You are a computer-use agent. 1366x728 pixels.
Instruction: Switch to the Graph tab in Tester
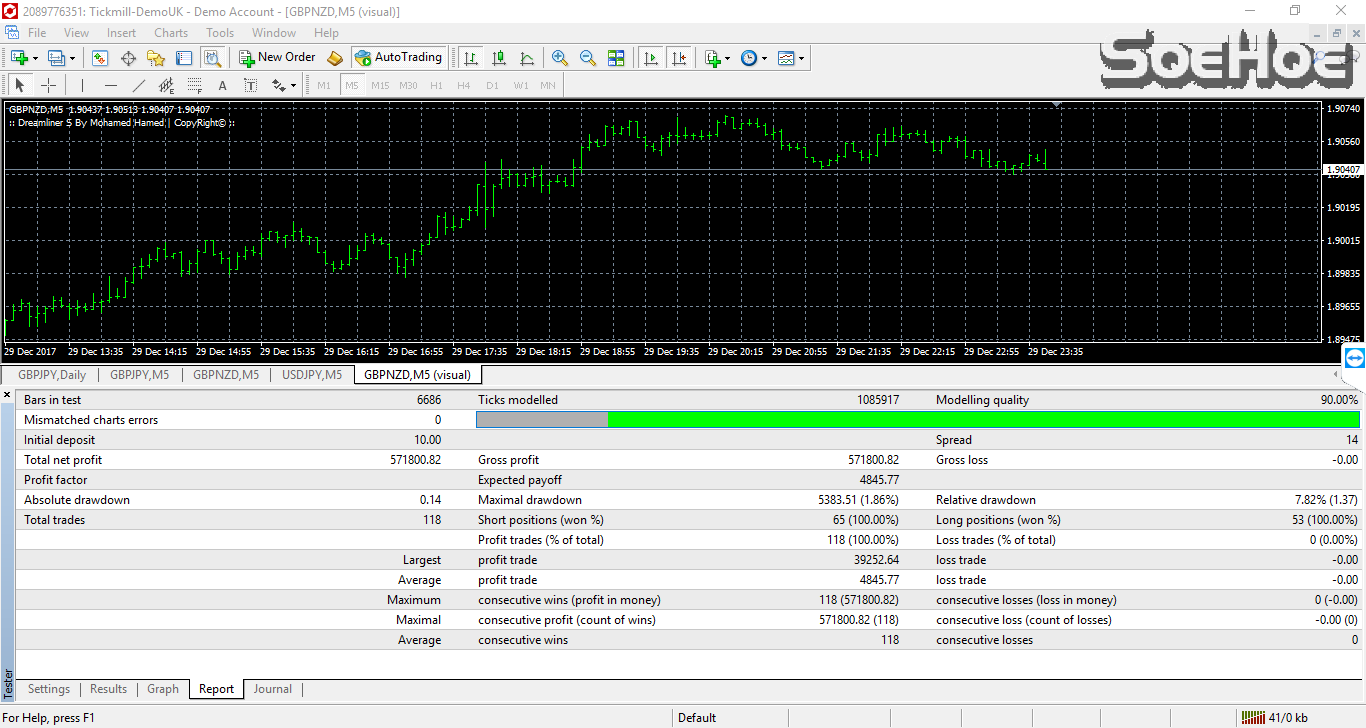163,689
